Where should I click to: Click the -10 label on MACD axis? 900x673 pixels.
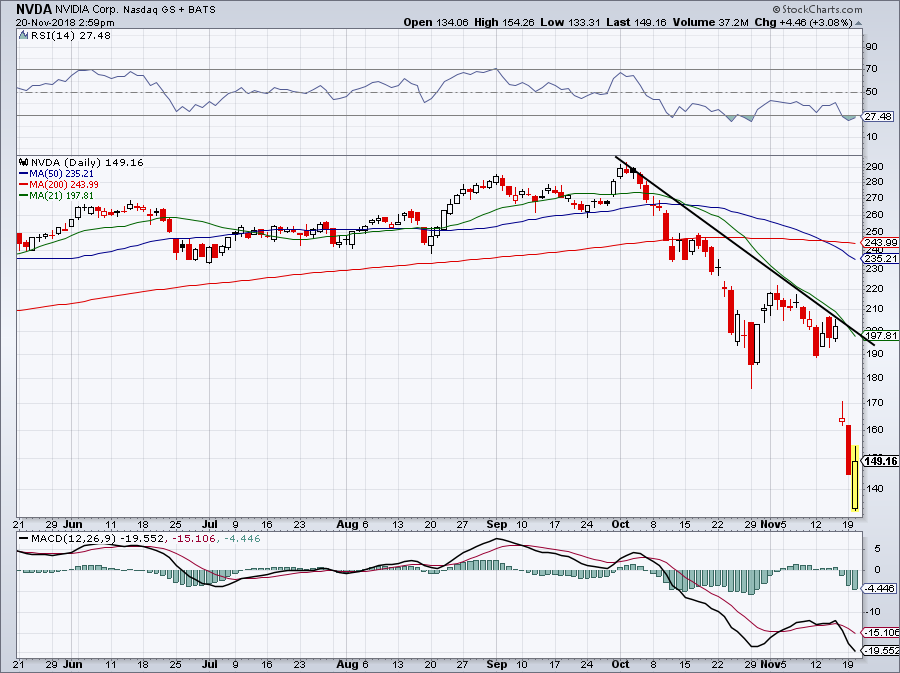coord(872,612)
